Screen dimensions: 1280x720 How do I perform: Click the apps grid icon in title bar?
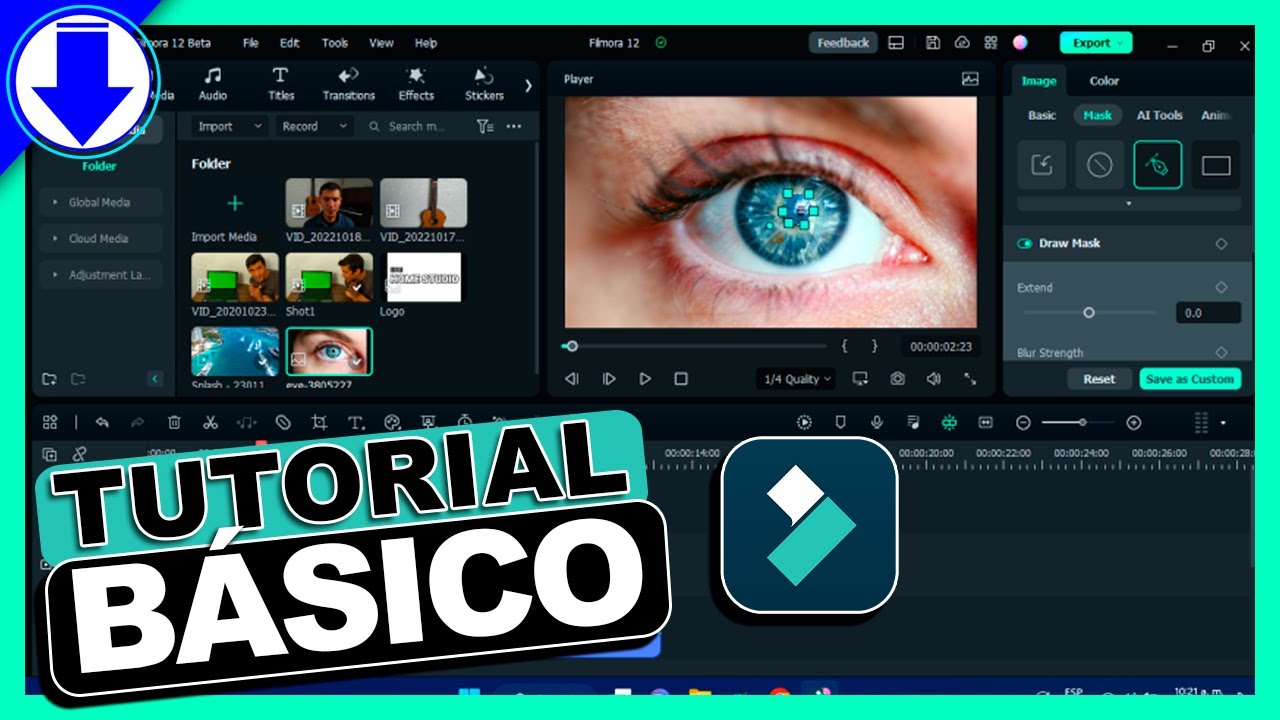[991, 43]
